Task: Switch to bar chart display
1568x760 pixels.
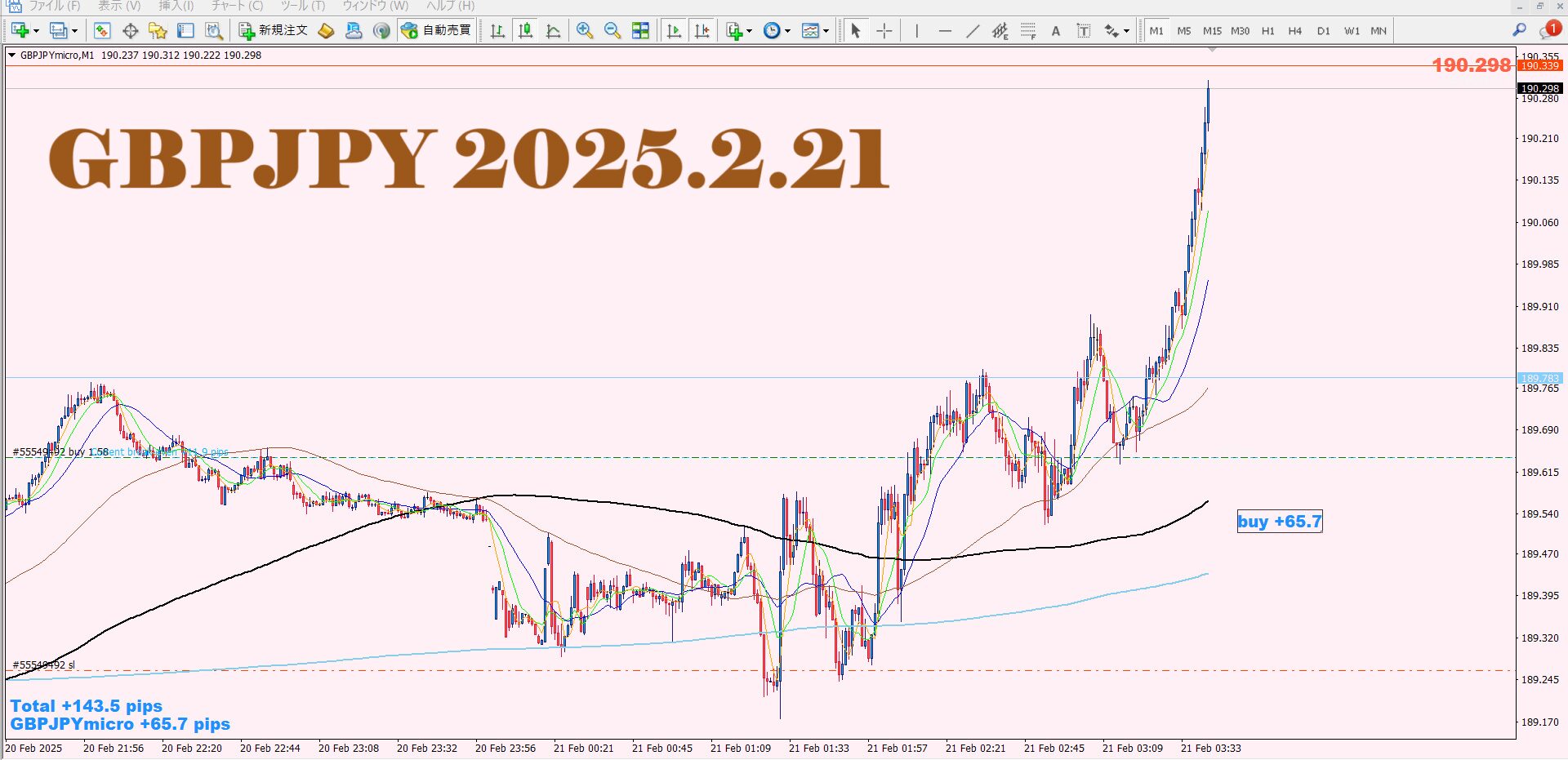Action: [x=497, y=31]
